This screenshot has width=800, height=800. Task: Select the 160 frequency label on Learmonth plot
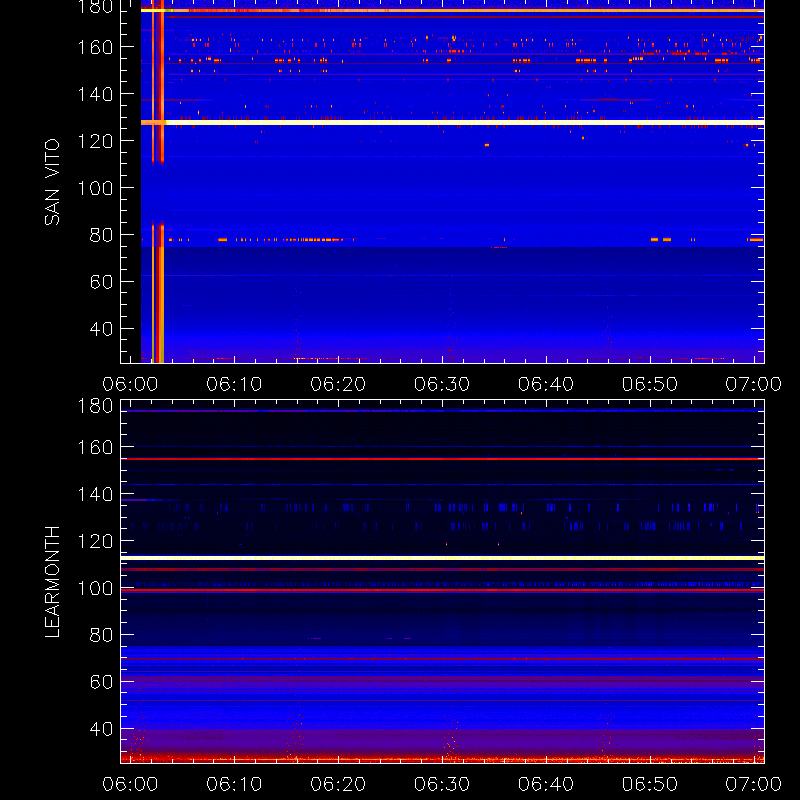pos(95,447)
